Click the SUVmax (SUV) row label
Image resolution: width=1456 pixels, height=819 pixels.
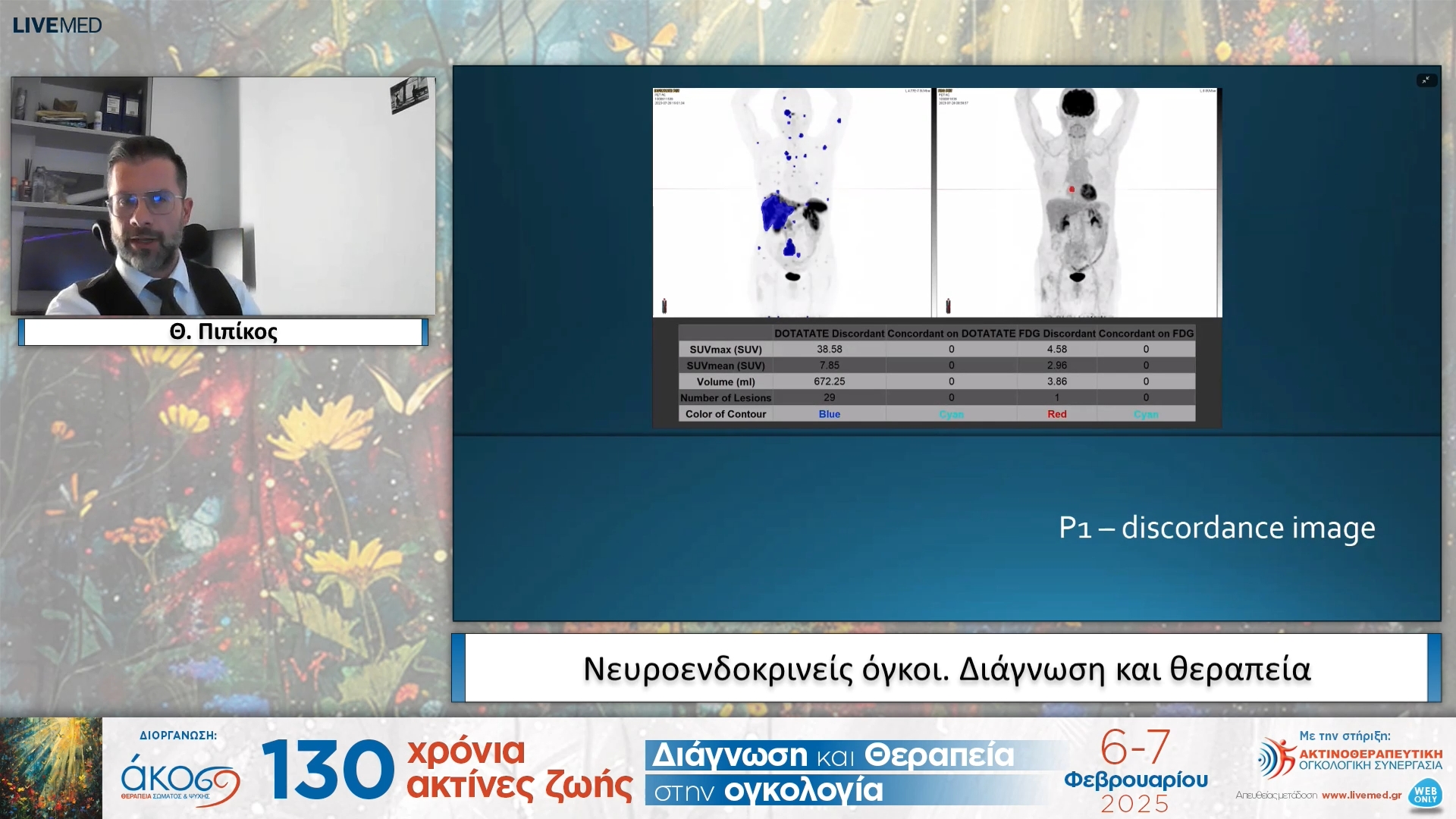point(725,350)
